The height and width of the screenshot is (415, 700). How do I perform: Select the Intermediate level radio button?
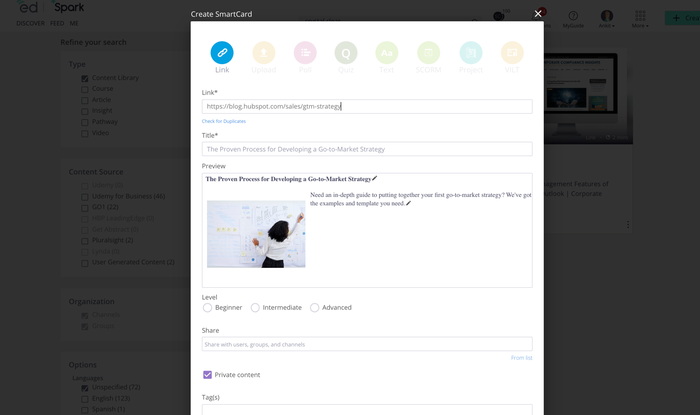point(255,307)
